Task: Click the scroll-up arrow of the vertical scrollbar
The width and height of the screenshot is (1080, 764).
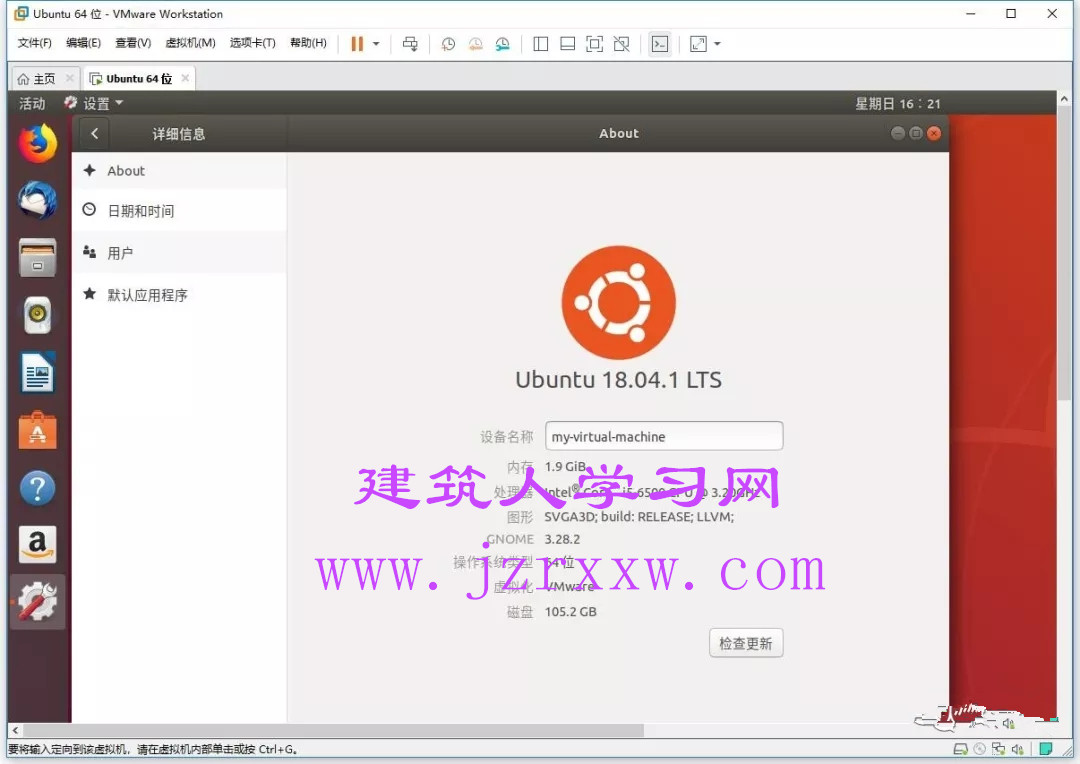Action: coord(1065,99)
